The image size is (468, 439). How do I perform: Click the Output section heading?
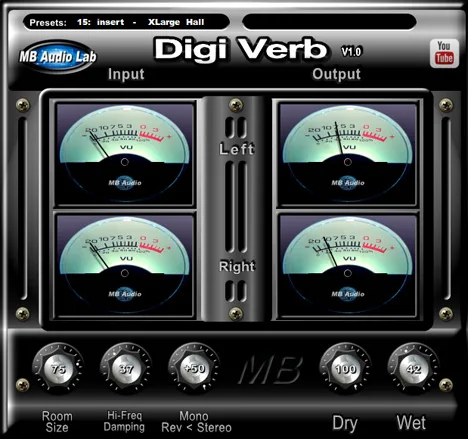[x=336, y=74]
